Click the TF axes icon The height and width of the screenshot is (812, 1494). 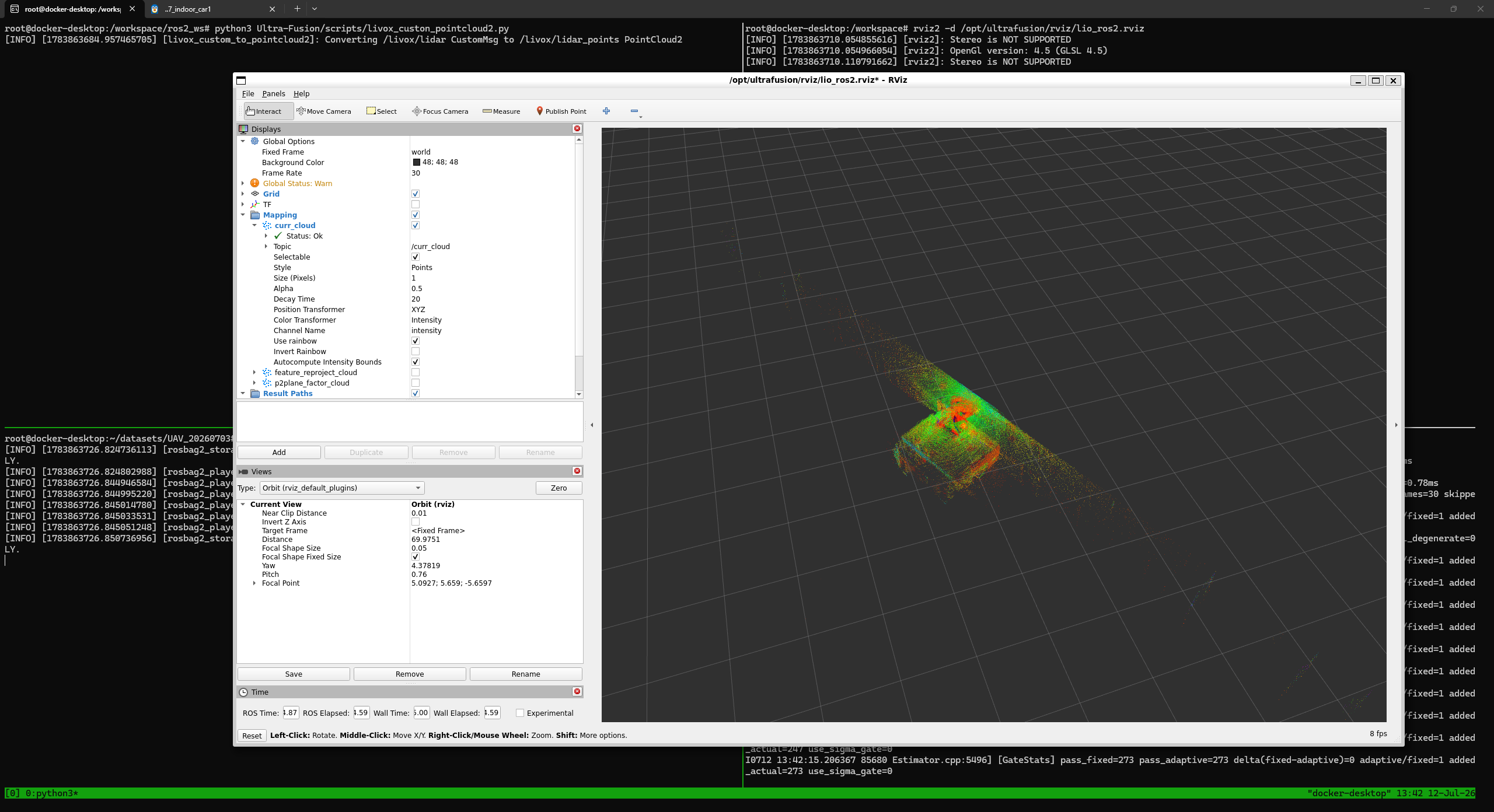255,204
